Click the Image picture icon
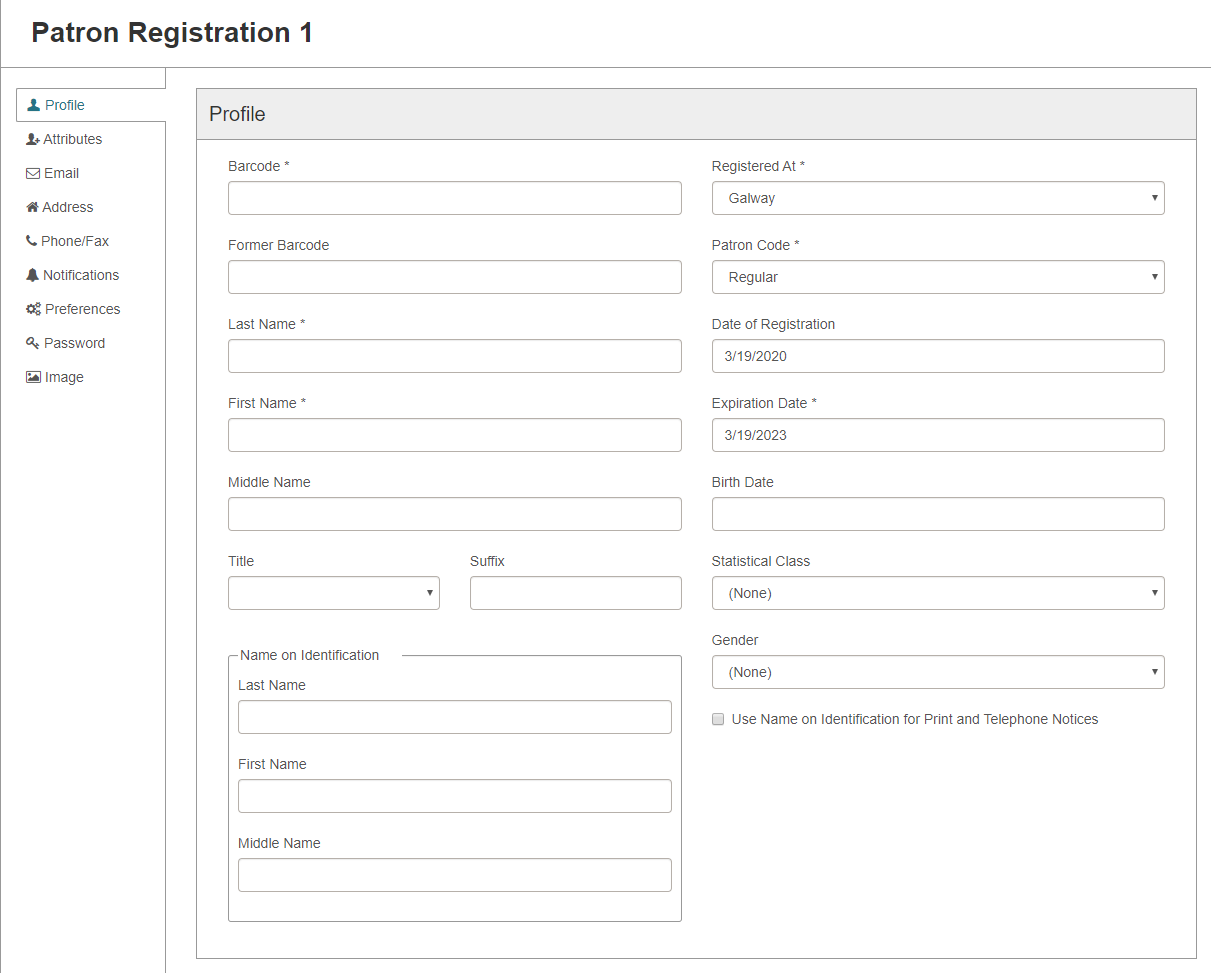The width and height of the screenshot is (1211, 973). tap(33, 377)
